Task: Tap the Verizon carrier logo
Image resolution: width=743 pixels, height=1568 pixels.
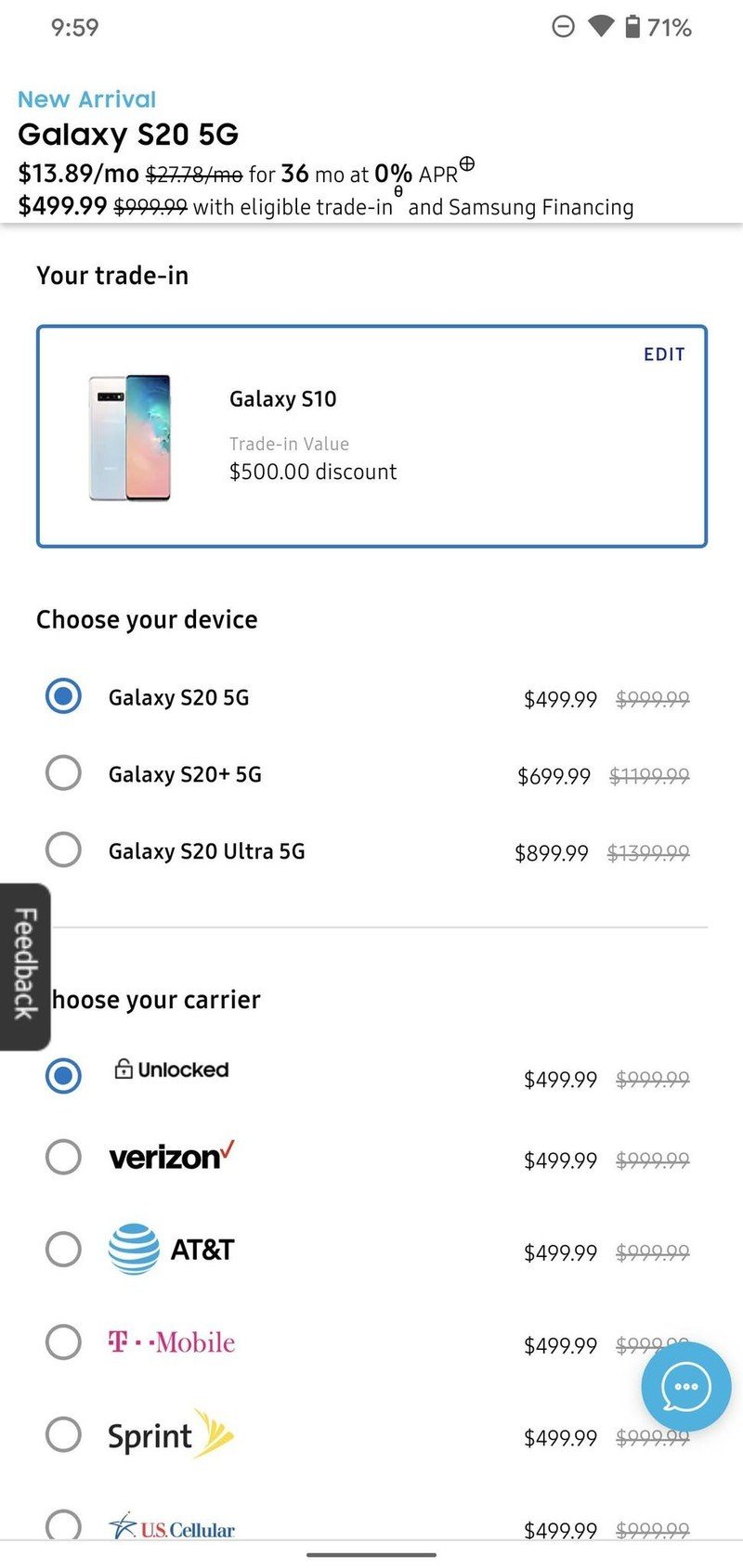Action: coord(172,1157)
